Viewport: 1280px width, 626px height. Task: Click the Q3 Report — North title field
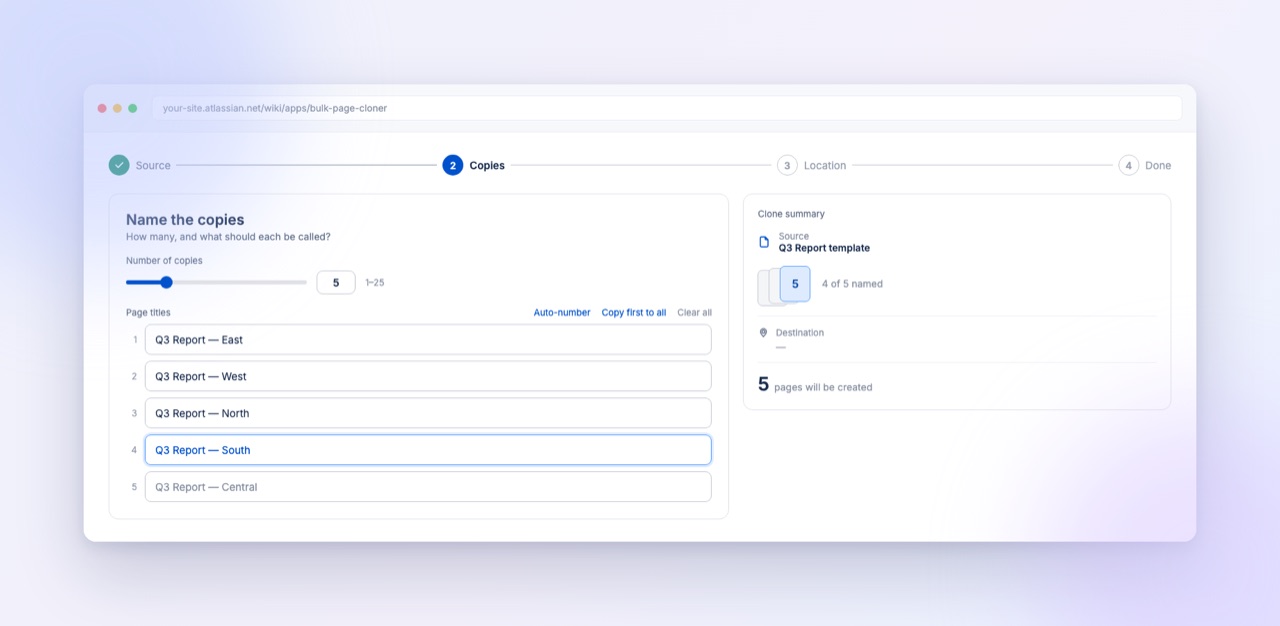pos(428,413)
